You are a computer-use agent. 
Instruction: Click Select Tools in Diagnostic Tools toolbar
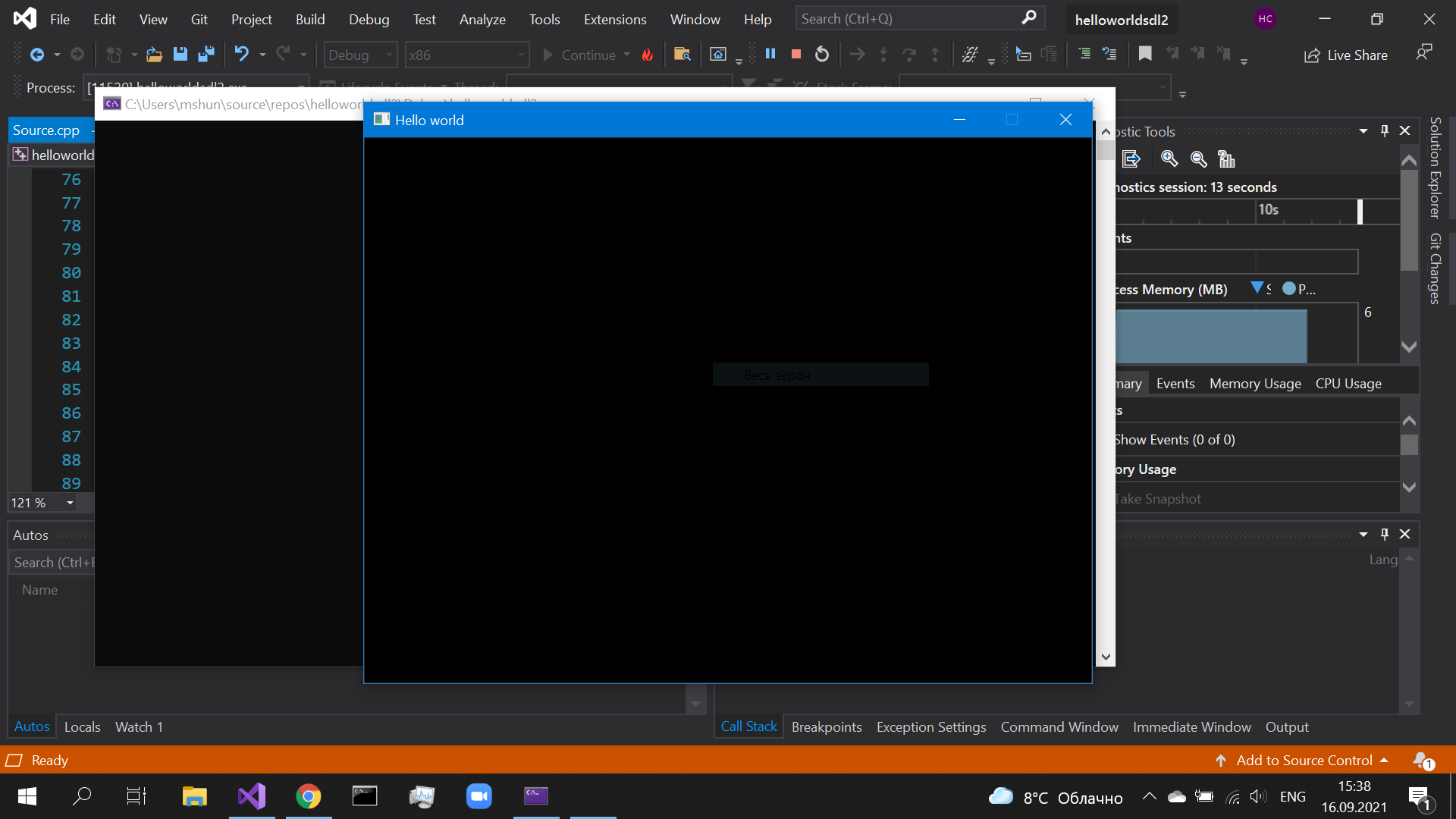point(1131,159)
